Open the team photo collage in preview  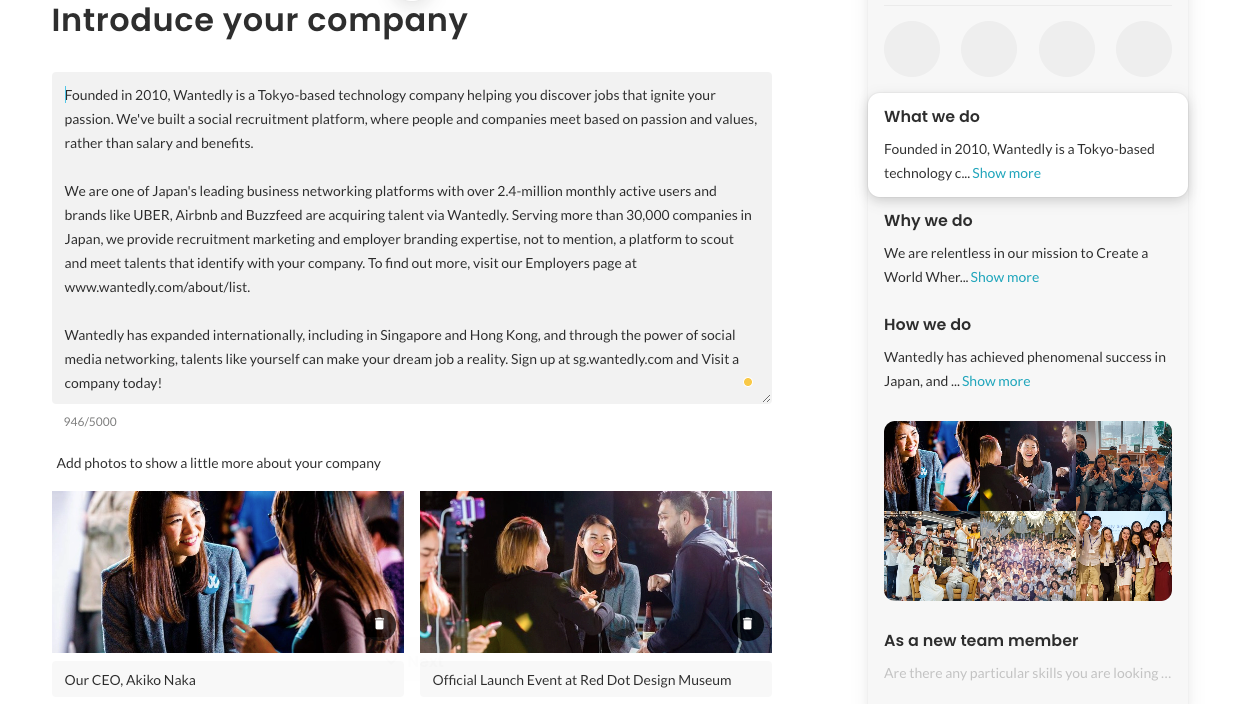[x=1028, y=511]
